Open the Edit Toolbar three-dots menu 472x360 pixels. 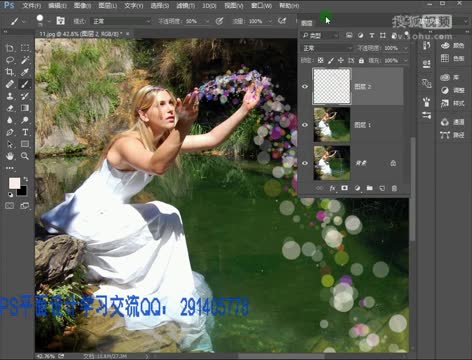(x=10, y=168)
